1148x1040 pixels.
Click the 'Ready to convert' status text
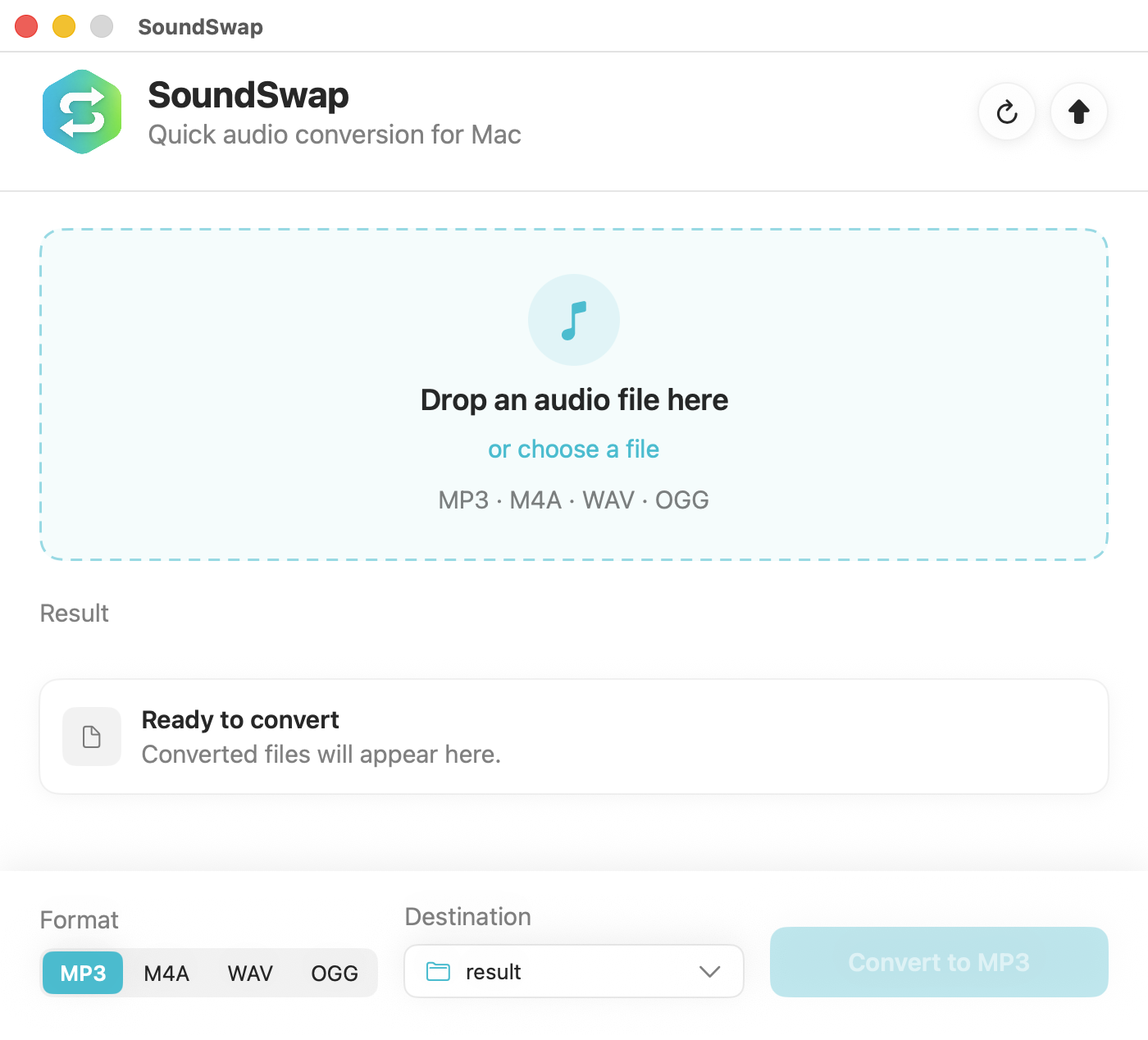(x=240, y=719)
